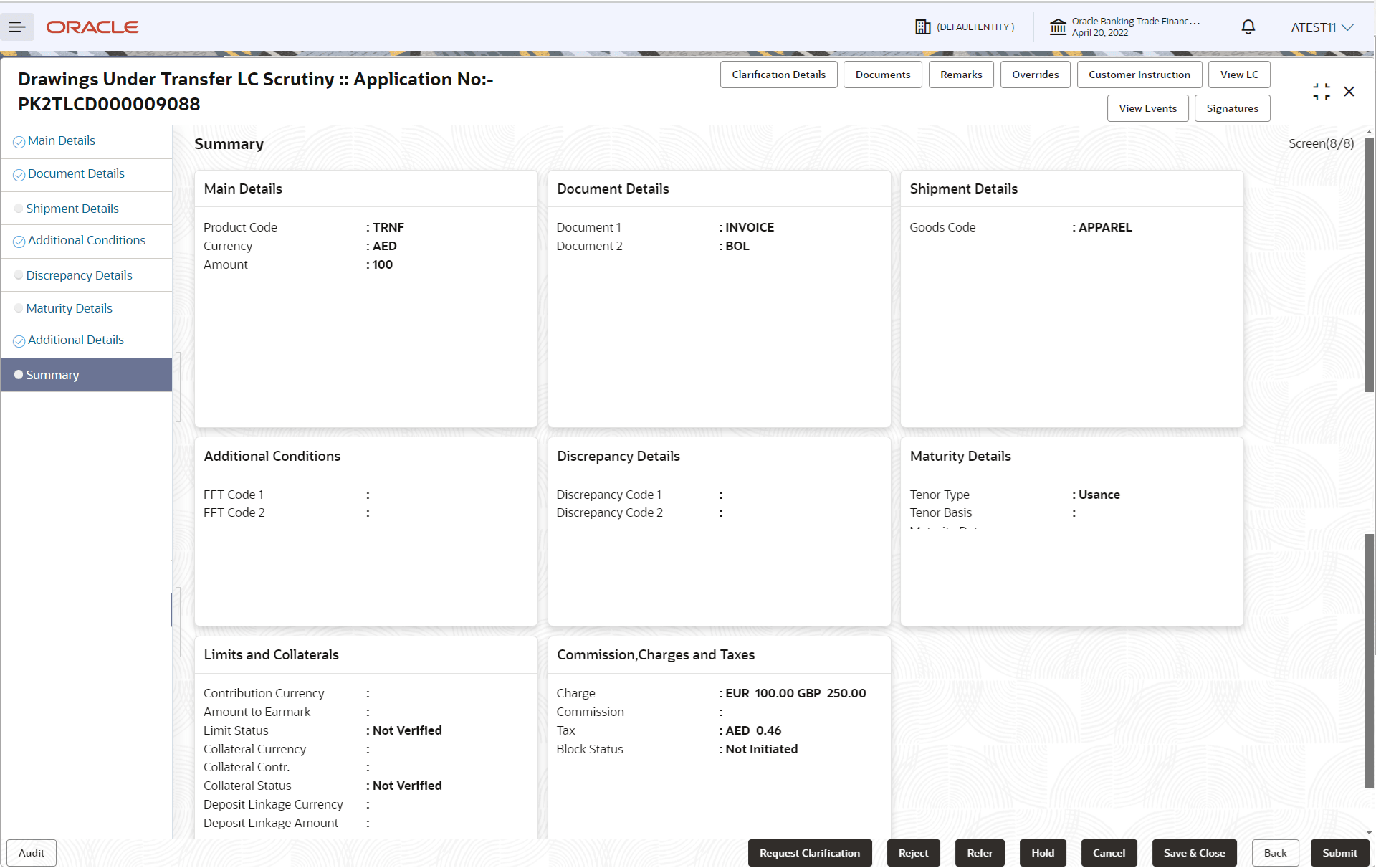Open the Summary step in sidebar
Image resolution: width=1376 pixels, height=868 pixels.
pyautogui.click(x=52, y=375)
